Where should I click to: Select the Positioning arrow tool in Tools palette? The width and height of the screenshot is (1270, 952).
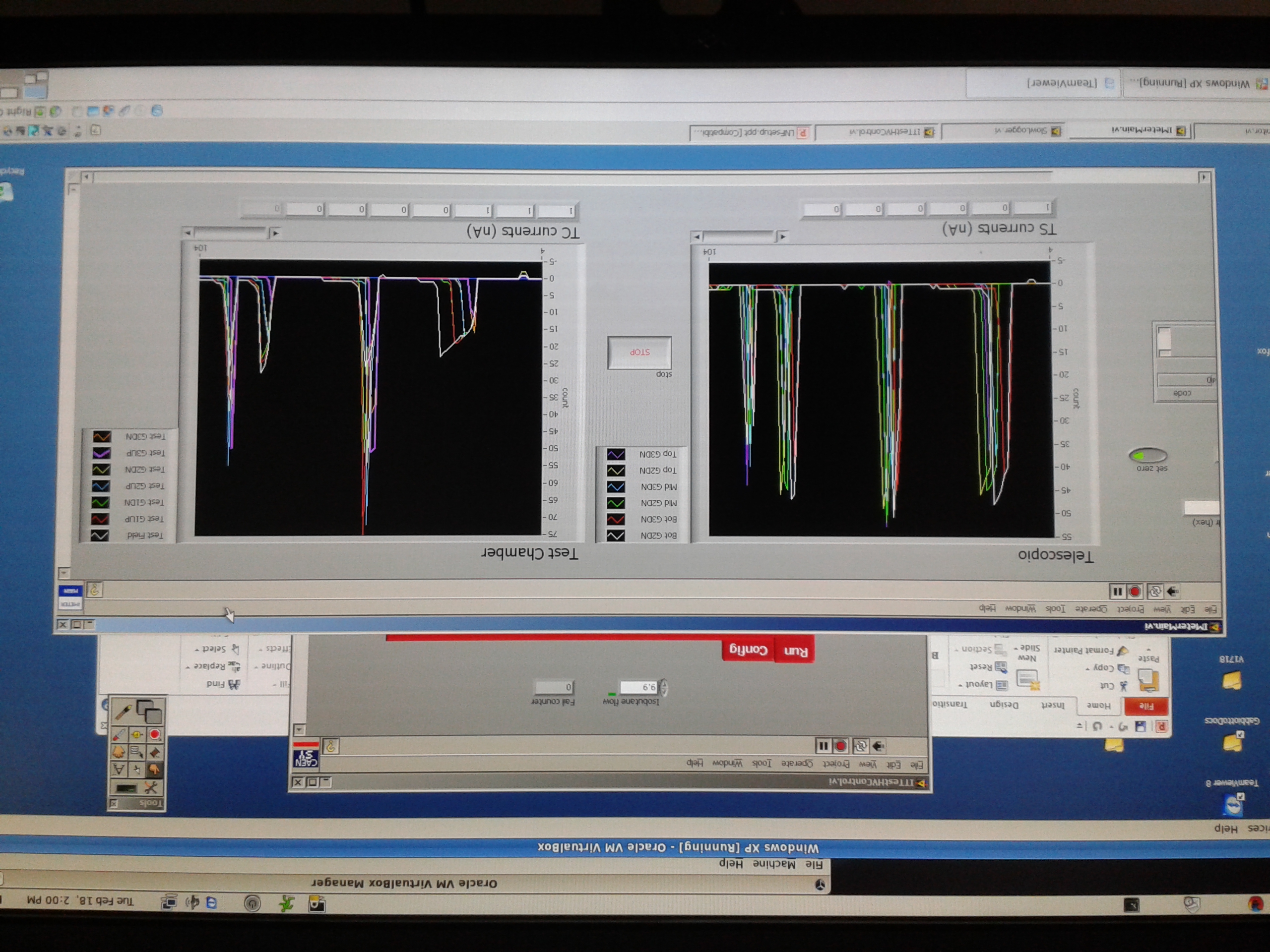[136, 769]
